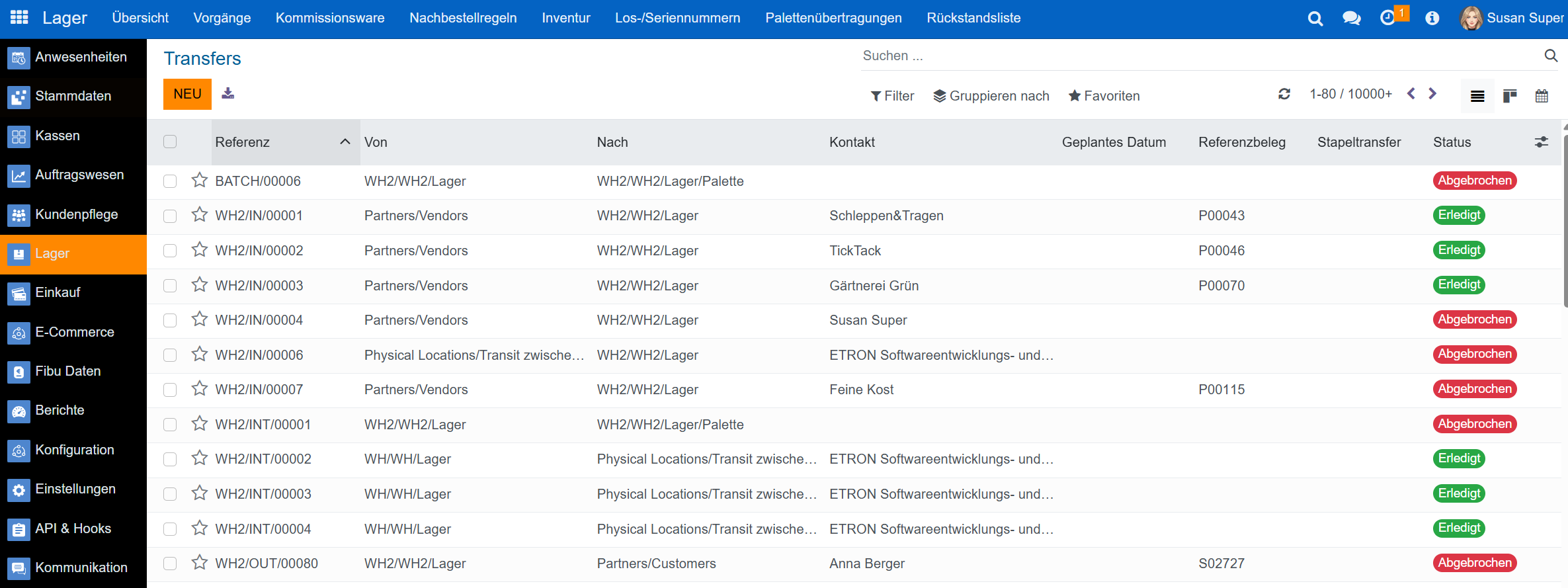Open Übersicht menu
Screen dimensions: 1568x588
coord(140,19)
